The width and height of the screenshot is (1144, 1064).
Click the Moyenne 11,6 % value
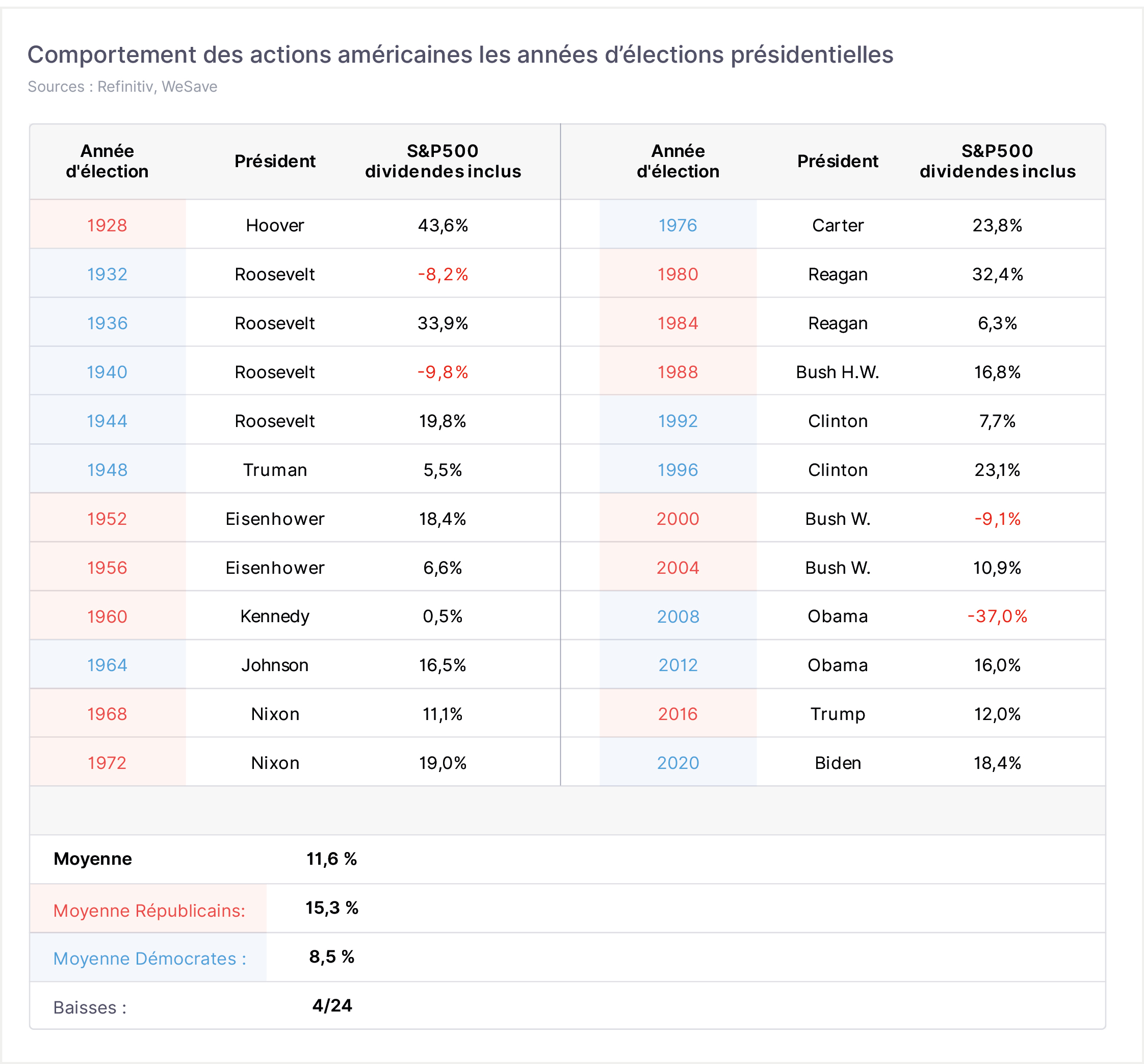pos(331,859)
